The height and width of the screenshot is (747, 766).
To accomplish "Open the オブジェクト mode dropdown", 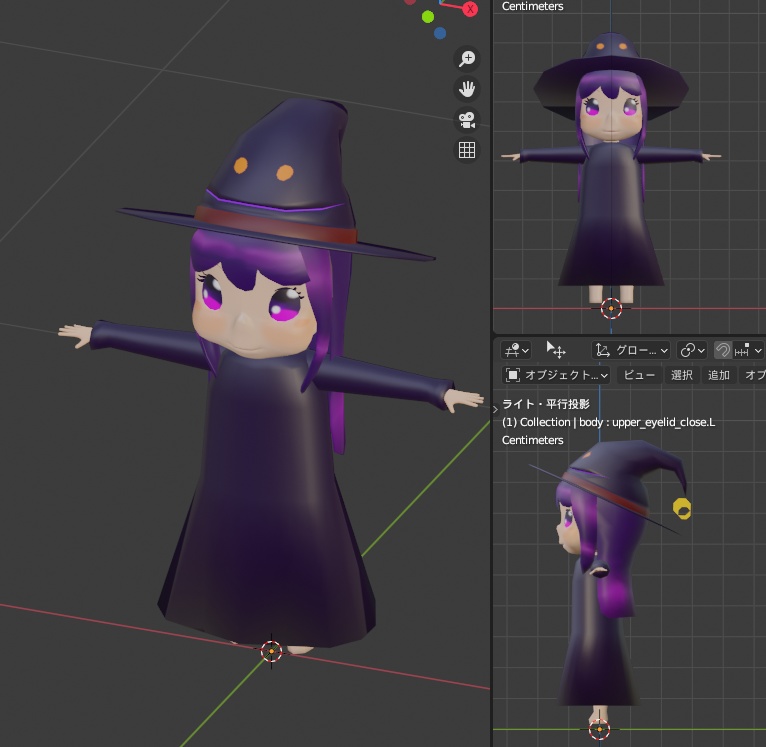I will coord(556,375).
